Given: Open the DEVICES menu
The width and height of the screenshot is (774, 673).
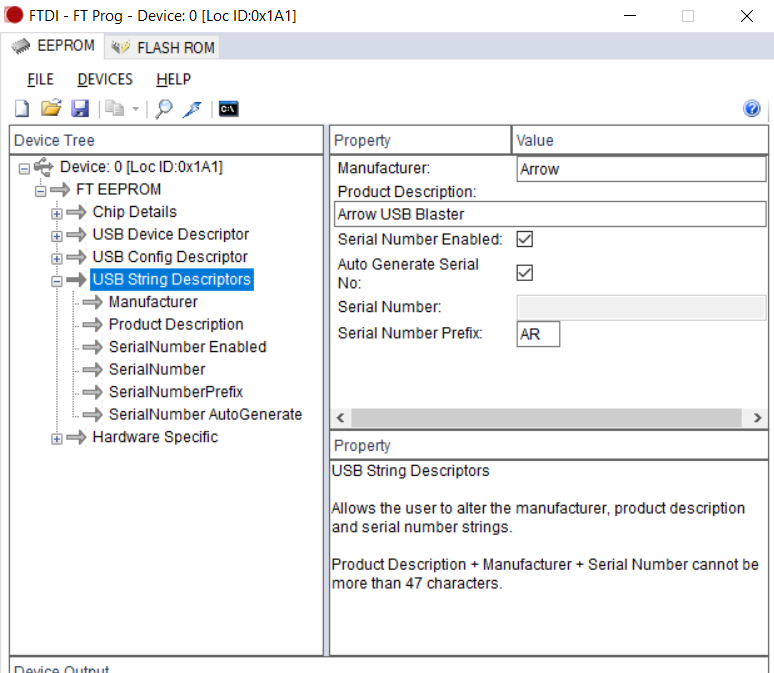Looking at the screenshot, I should click(x=105, y=79).
